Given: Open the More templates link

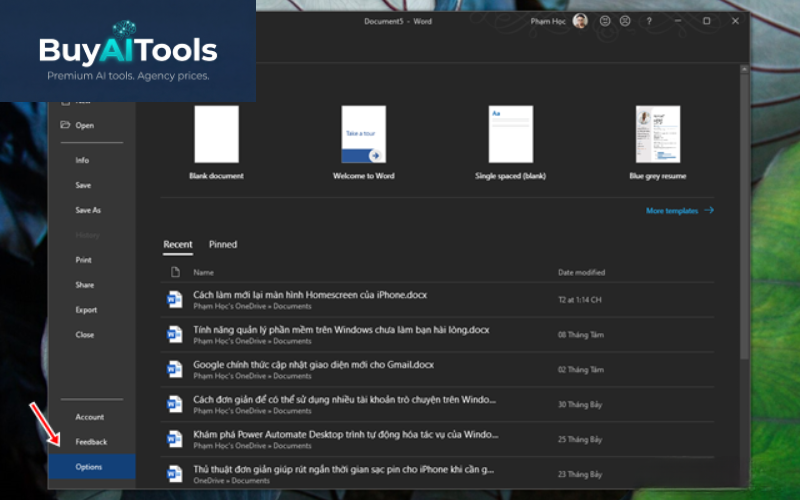Looking at the screenshot, I should pyautogui.click(x=672, y=211).
